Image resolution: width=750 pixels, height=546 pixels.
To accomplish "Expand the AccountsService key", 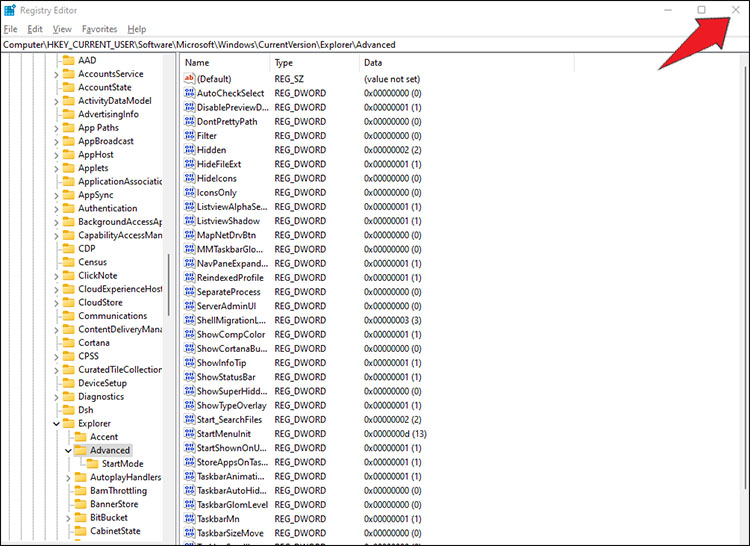I will coord(56,75).
